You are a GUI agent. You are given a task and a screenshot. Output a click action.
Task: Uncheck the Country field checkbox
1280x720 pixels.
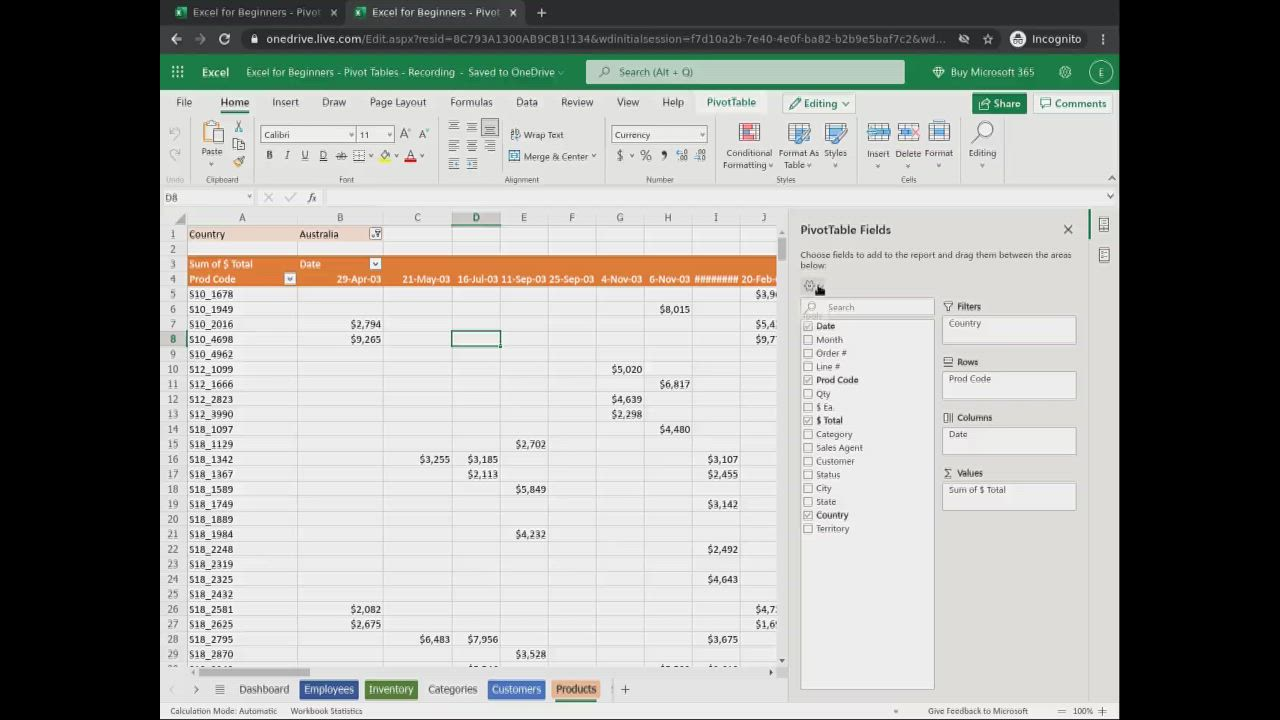808,515
